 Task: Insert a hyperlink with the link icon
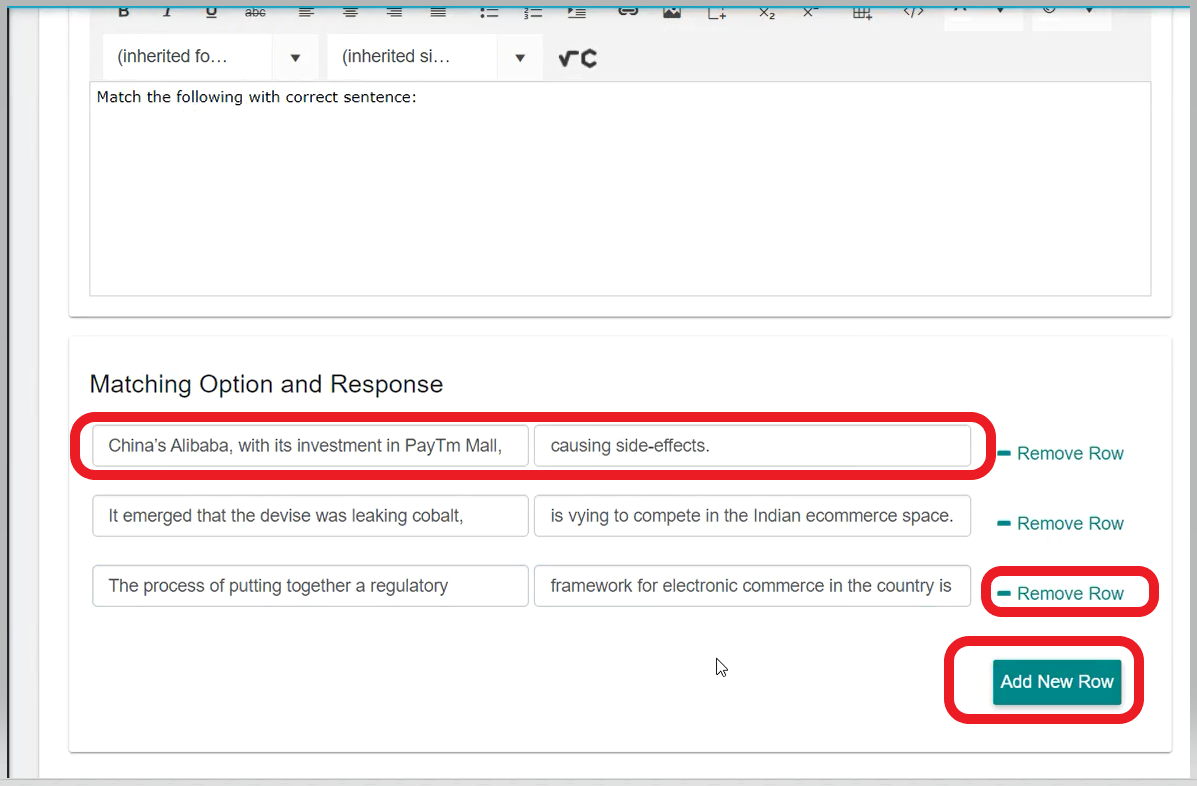pyautogui.click(x=628, y=12)
